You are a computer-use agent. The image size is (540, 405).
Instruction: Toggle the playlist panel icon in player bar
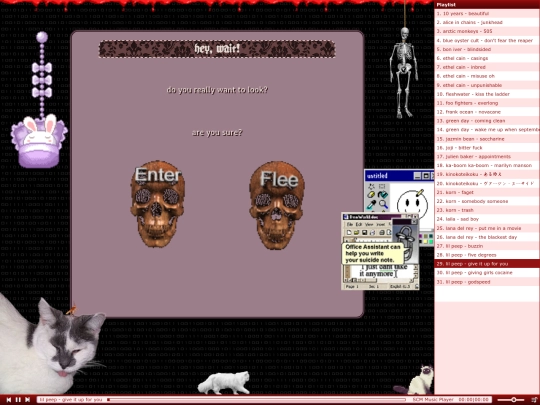click(x=534, y=399)
